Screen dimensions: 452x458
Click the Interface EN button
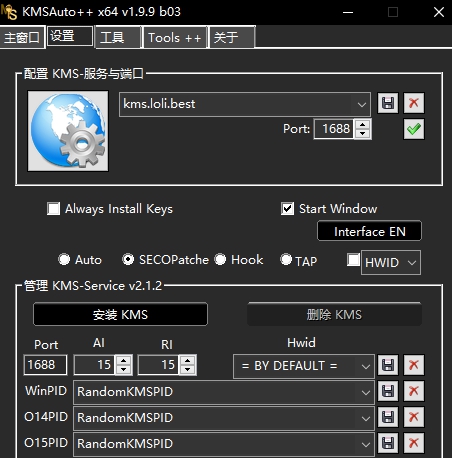point(369,231)
